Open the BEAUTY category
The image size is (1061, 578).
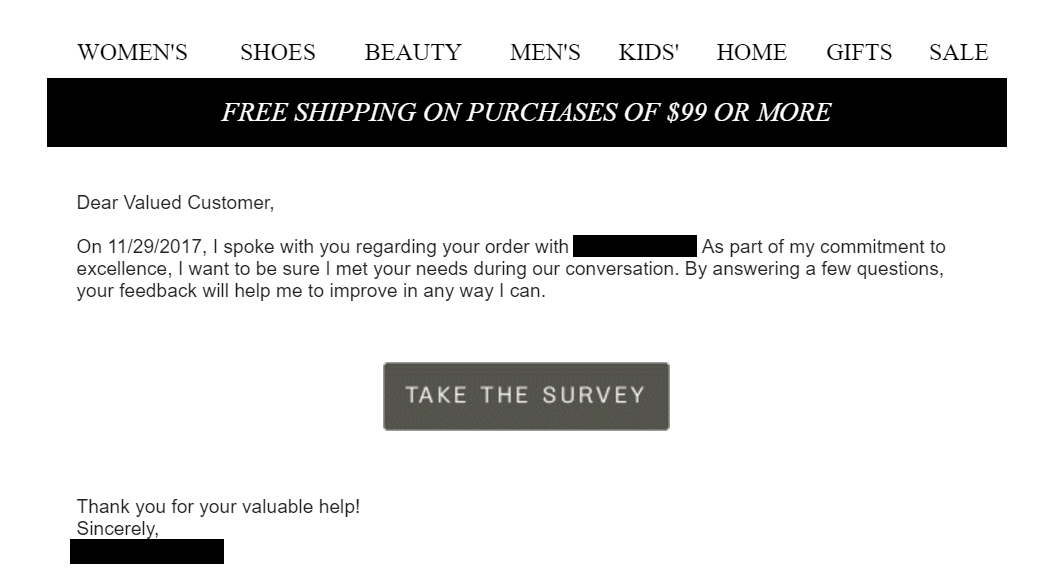(x=413, y=52)
